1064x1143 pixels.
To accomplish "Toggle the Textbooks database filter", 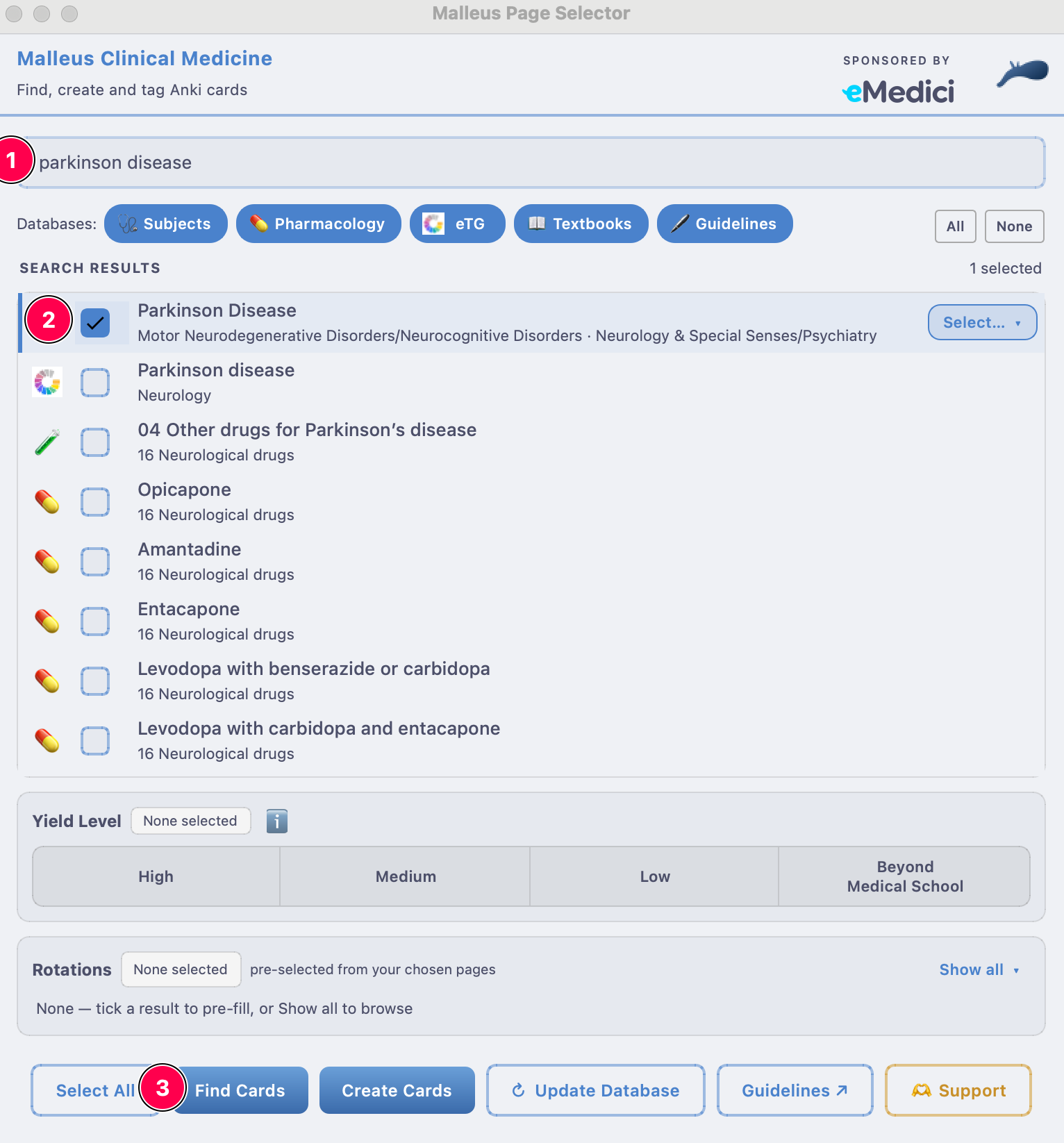I will 581,224.
